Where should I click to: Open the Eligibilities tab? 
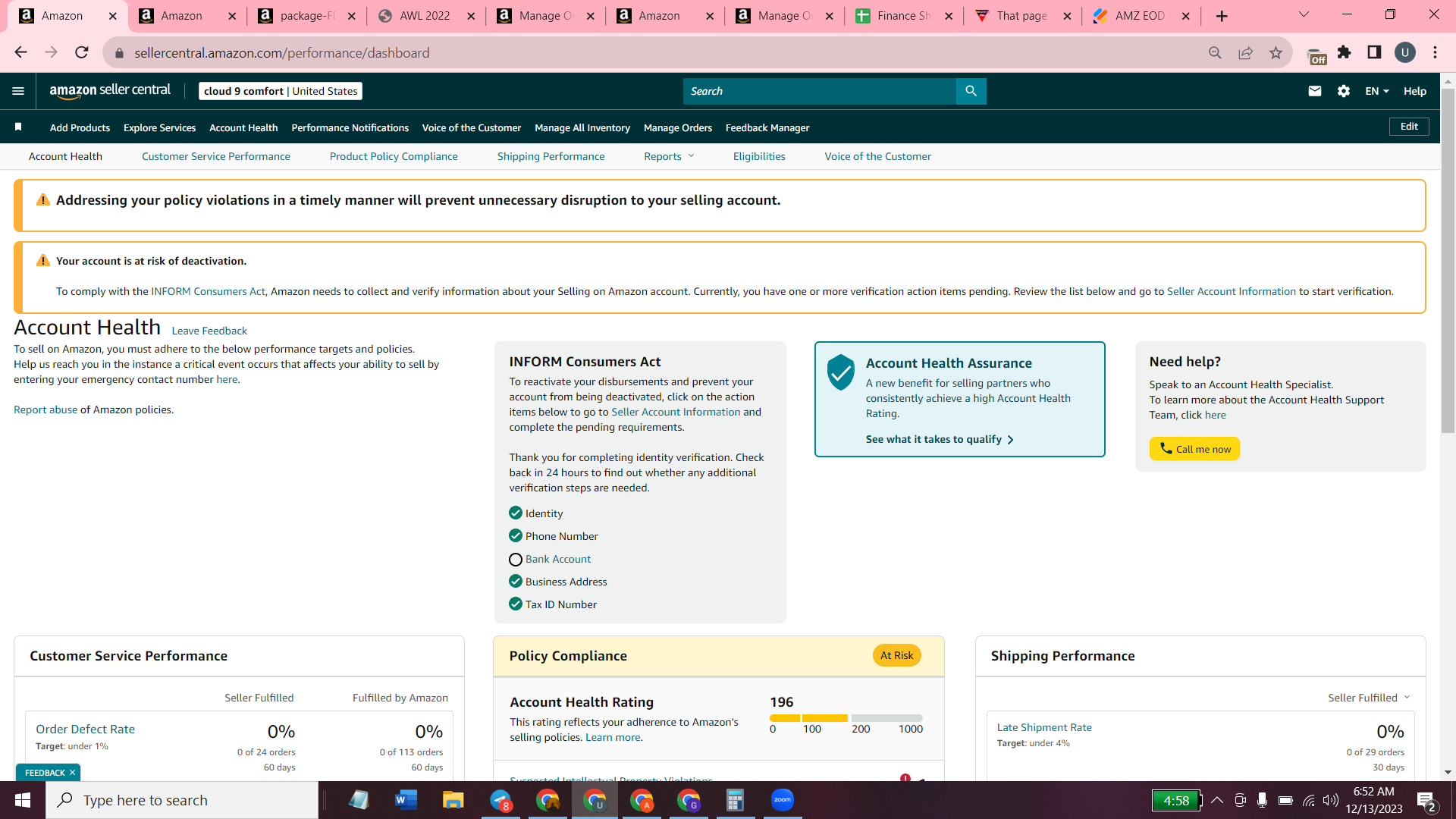tap(759, 156)
